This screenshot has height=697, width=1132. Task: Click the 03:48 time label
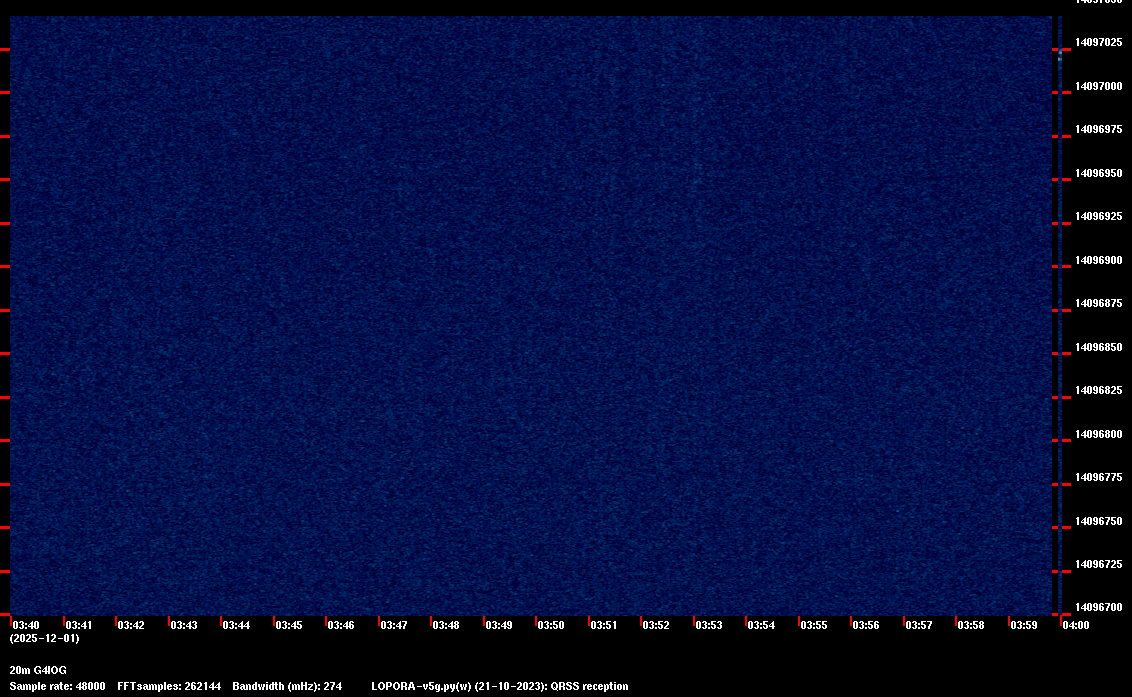[445, 625]
